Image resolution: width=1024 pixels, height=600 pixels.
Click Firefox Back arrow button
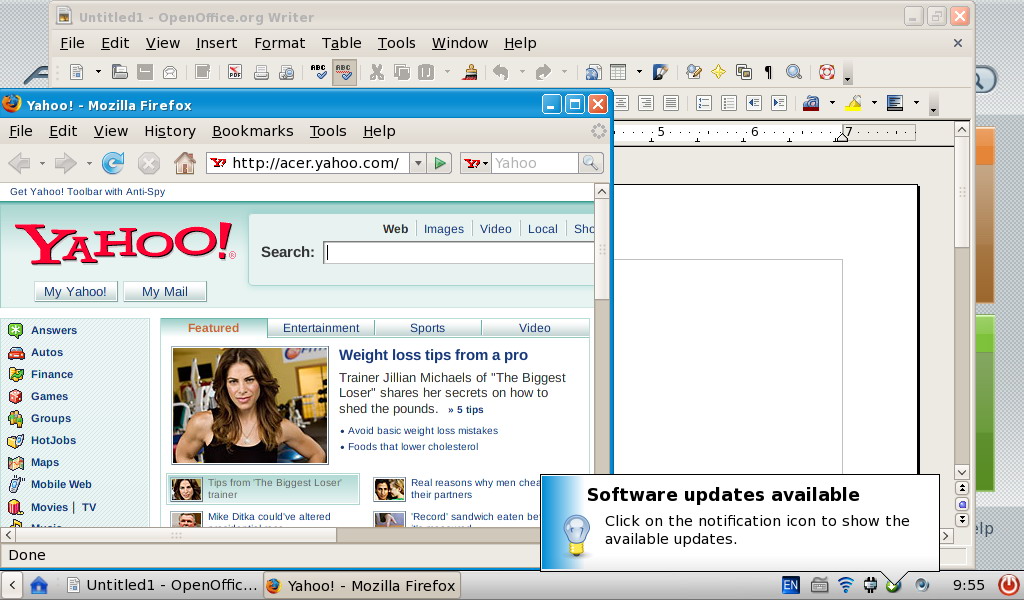coord(20,163)
